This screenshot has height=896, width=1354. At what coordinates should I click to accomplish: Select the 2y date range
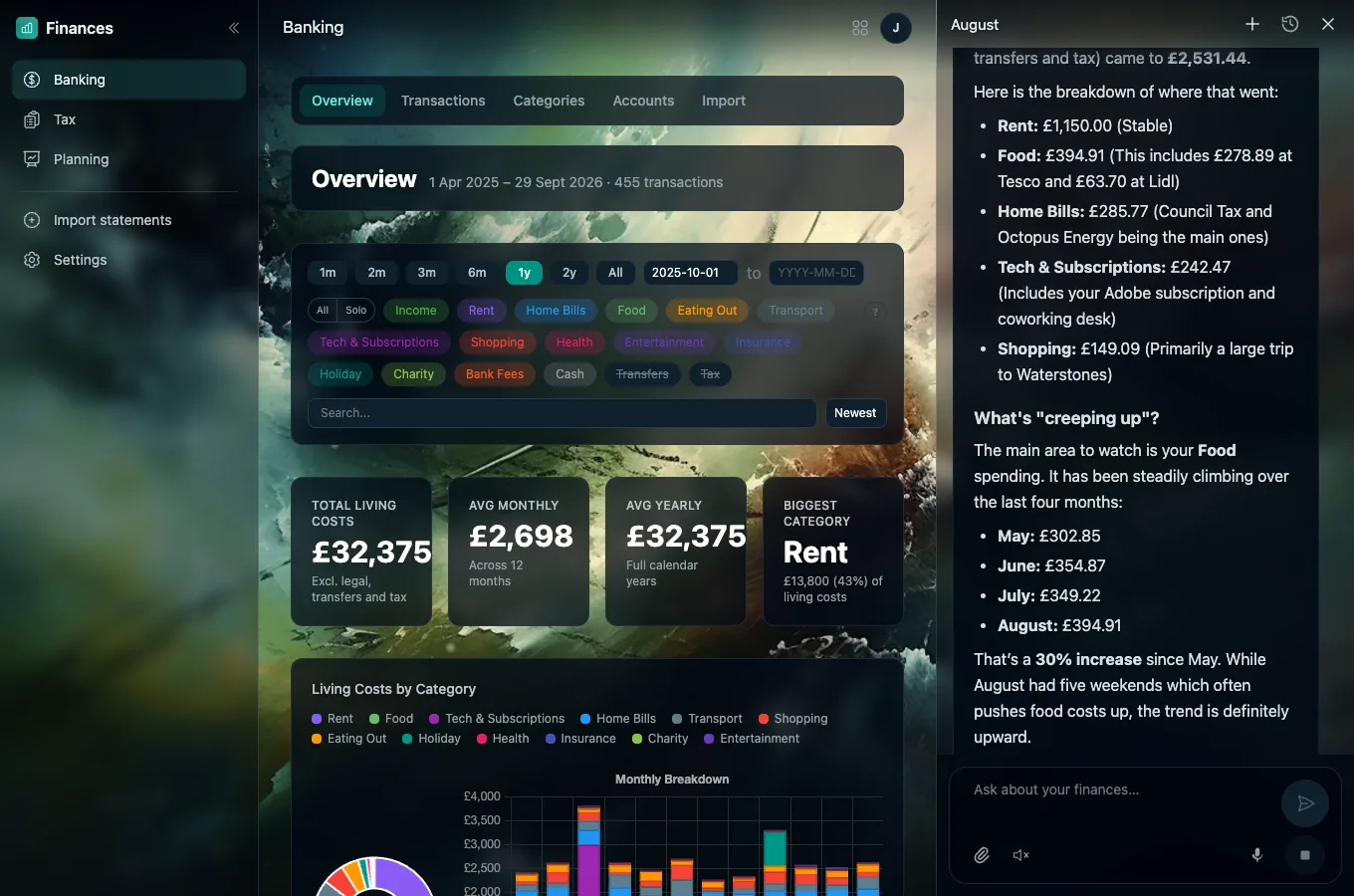coord(569,273)
